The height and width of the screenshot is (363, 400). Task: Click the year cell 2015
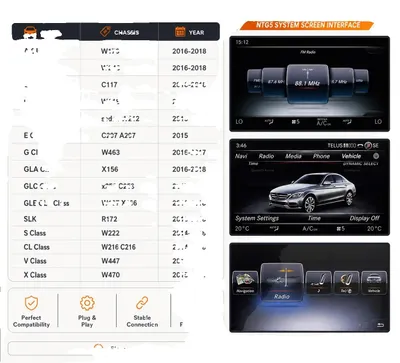180,136
